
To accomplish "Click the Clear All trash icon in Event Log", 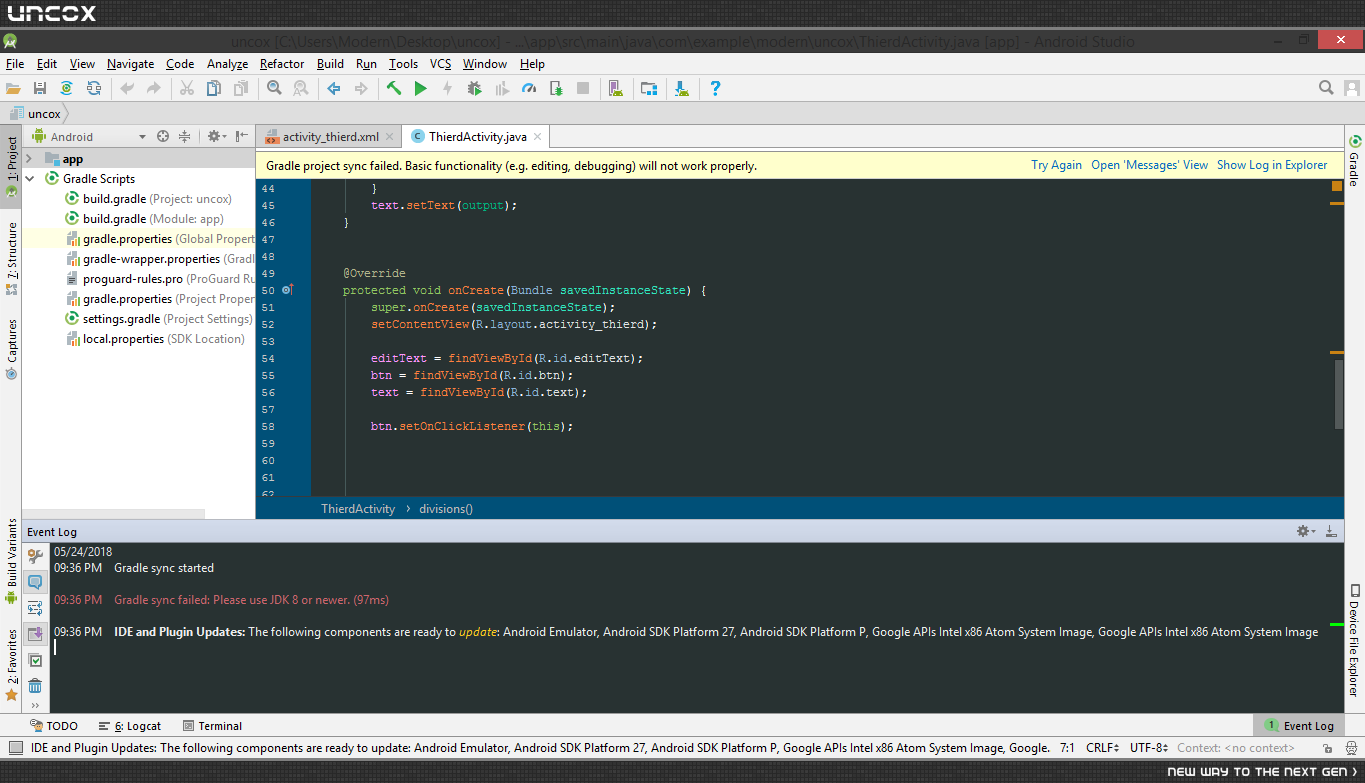I will click(35, 685).
